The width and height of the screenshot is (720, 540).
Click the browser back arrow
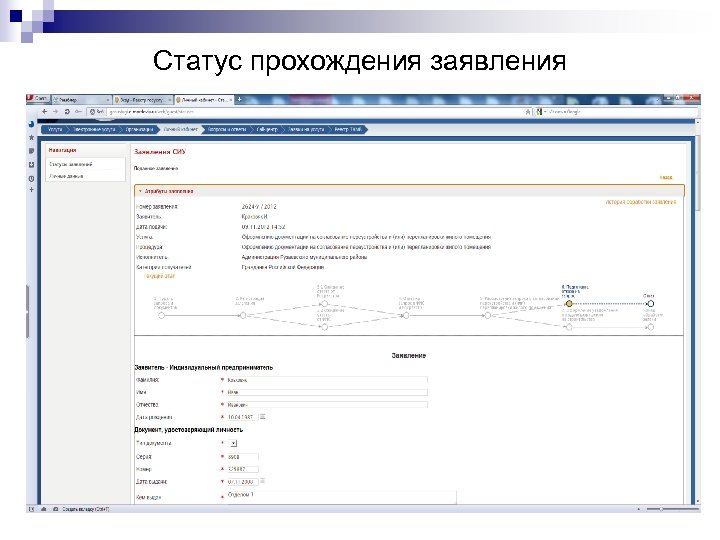tap(45, 112)
